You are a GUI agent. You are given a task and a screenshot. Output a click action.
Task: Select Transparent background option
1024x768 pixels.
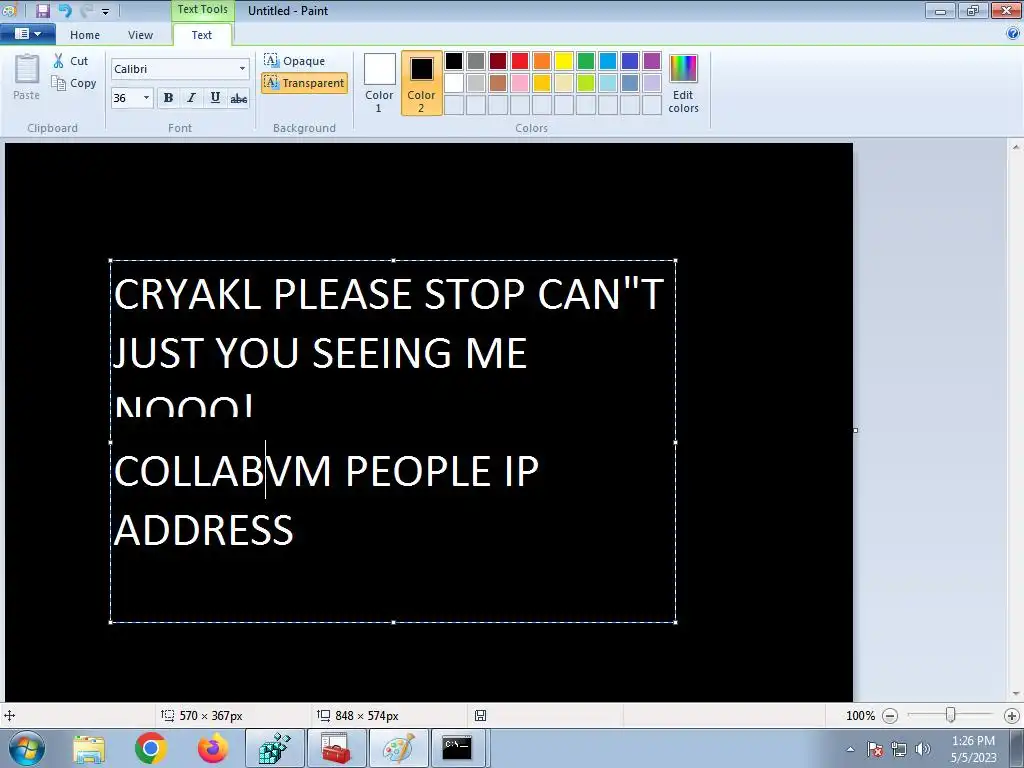pyautogui.click(x=304, y=83)
